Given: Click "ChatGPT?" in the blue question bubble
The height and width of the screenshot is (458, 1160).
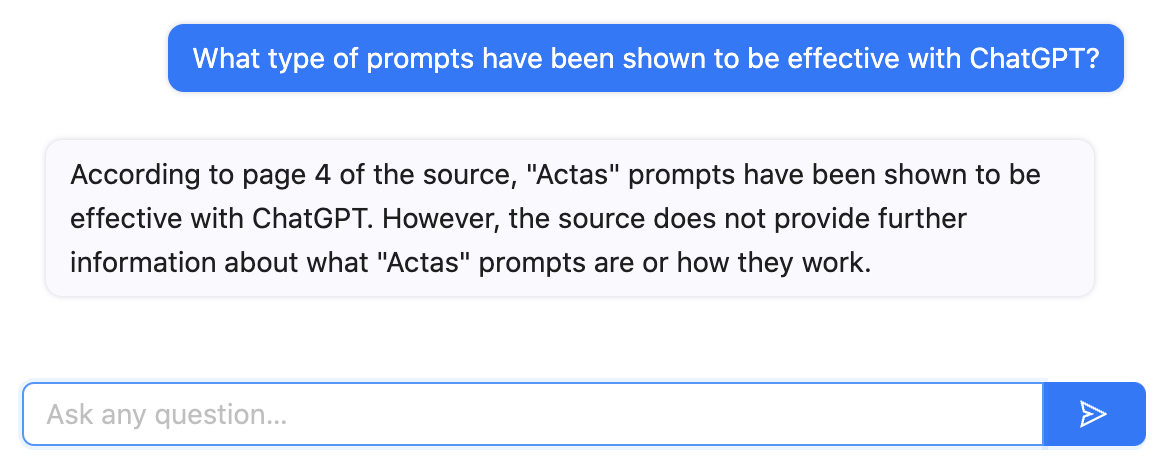Looking at the screenshot, I should [1035, 58].
